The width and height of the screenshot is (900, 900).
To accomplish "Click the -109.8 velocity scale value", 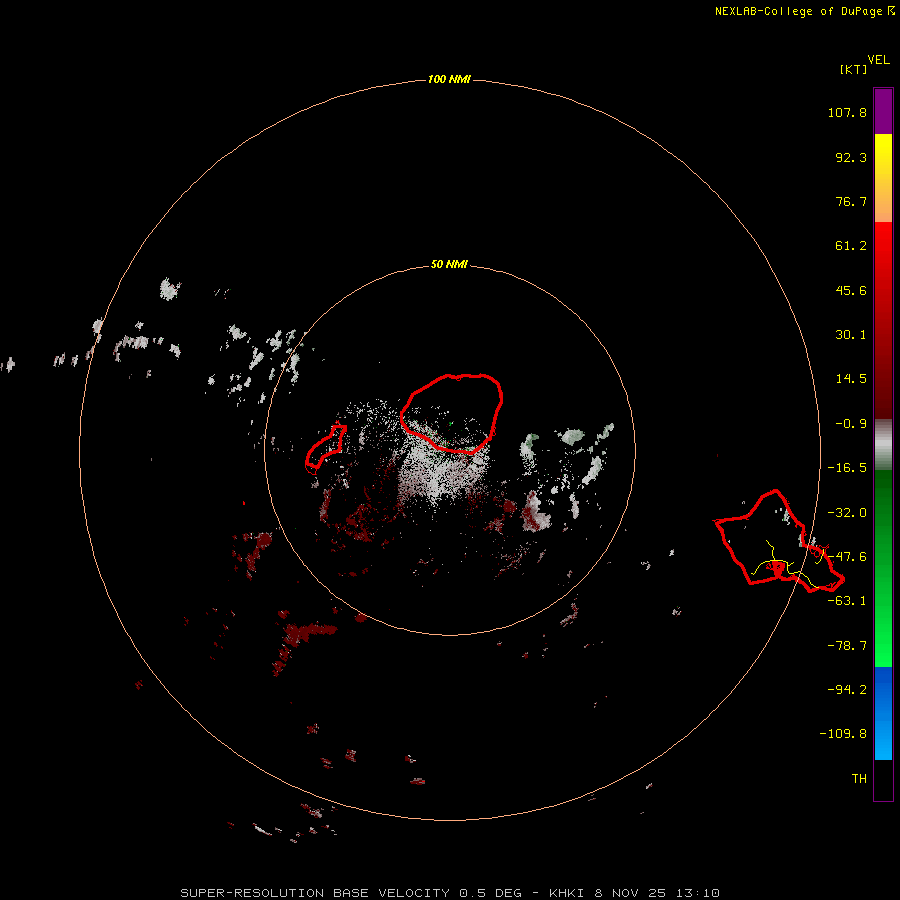I will pyautogui.click(x=843, y=734).
